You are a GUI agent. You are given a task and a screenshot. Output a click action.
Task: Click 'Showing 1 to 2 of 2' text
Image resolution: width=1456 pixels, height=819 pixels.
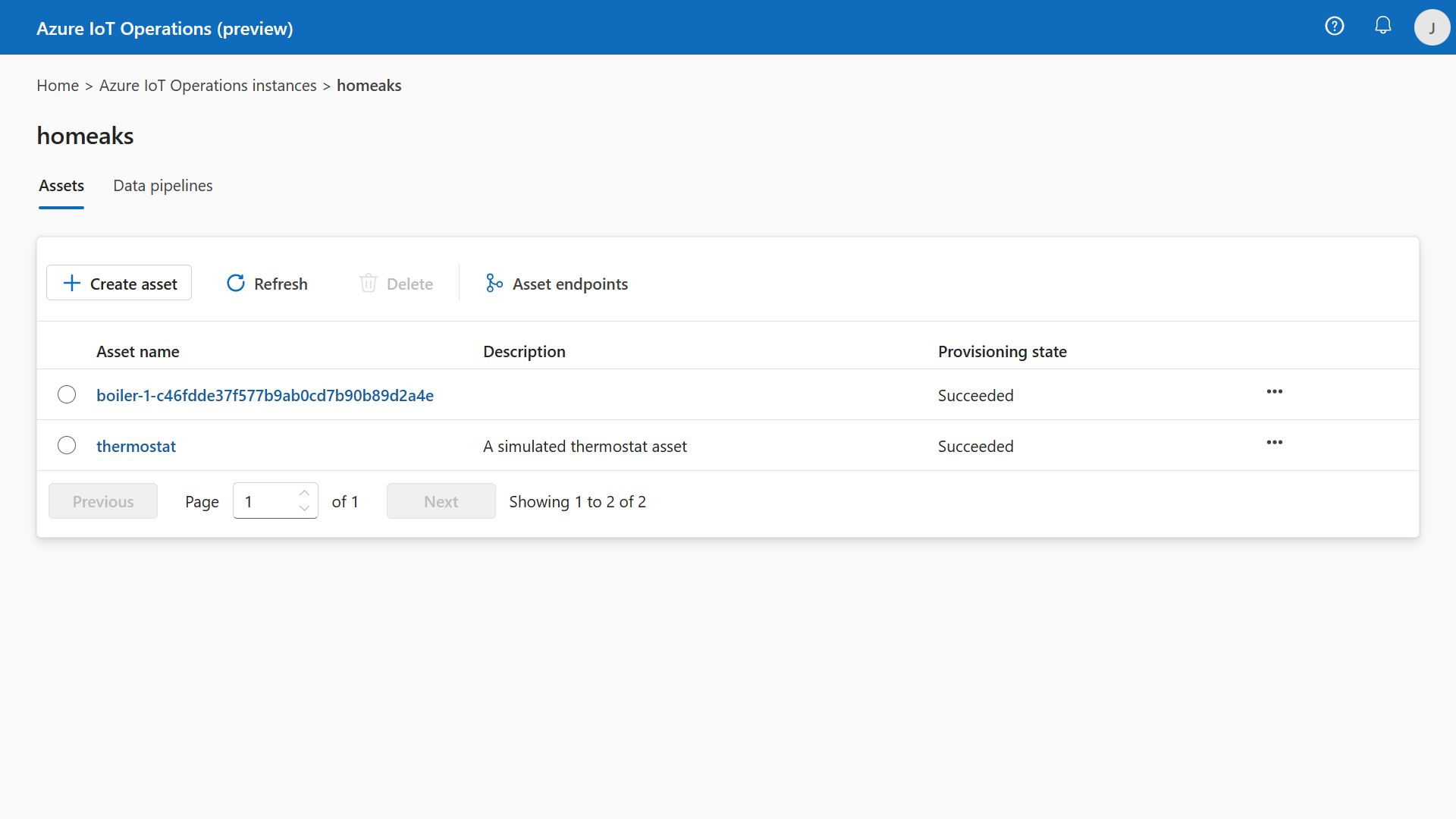tap(578, 501)
